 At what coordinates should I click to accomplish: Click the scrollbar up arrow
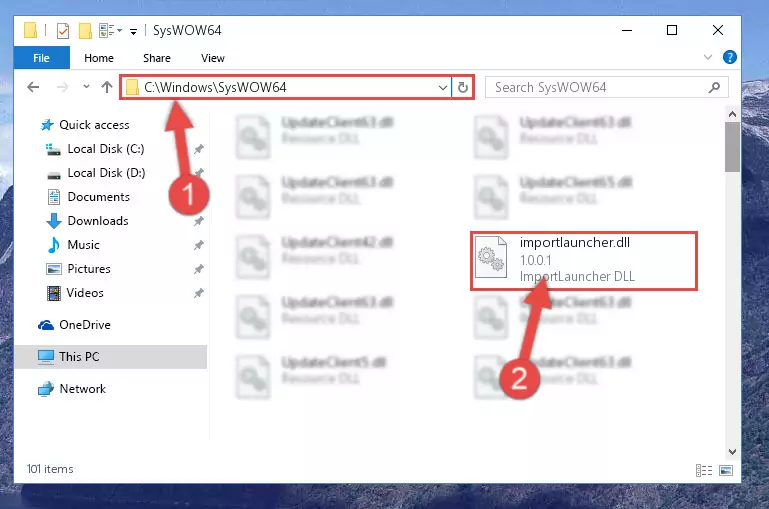(x=732, y=114)
